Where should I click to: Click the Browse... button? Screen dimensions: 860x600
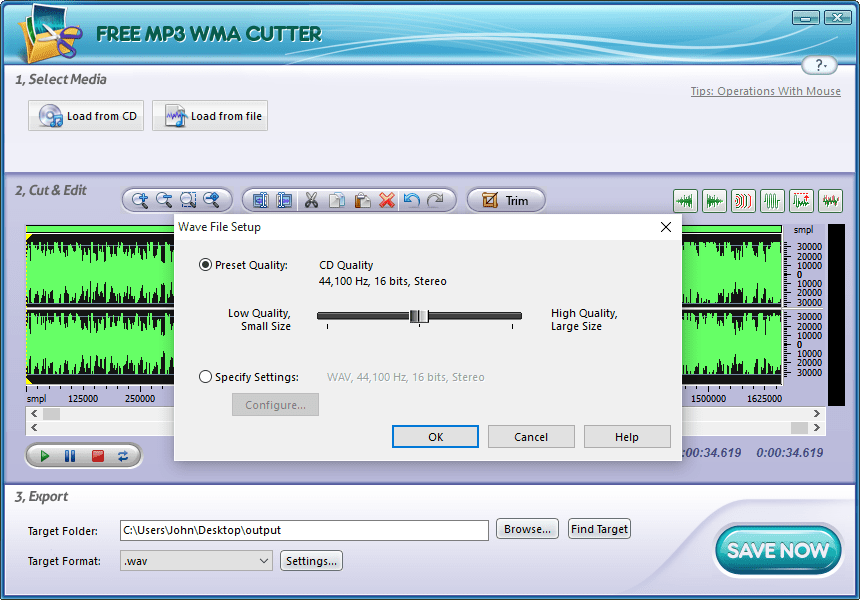527,529
